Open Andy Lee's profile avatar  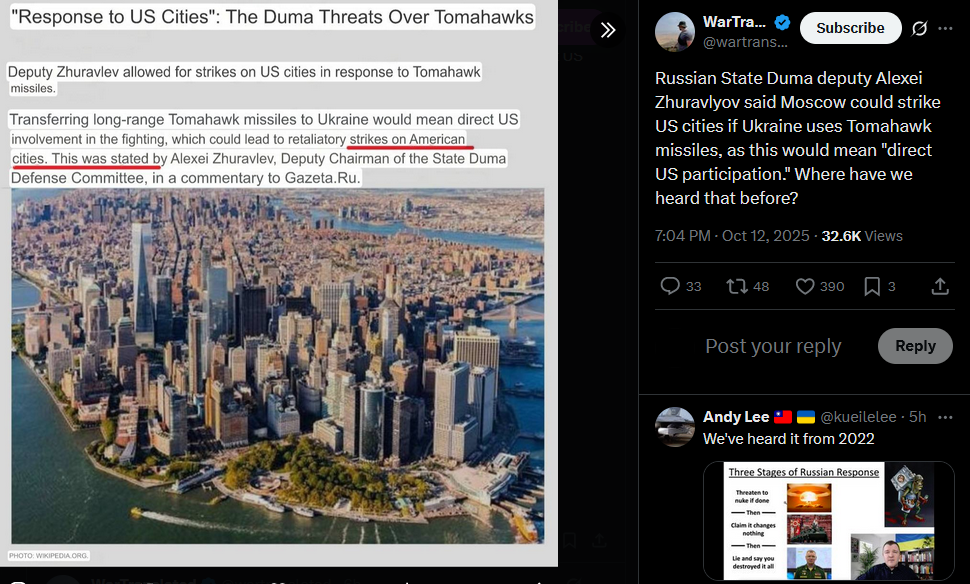click(675, 427)
